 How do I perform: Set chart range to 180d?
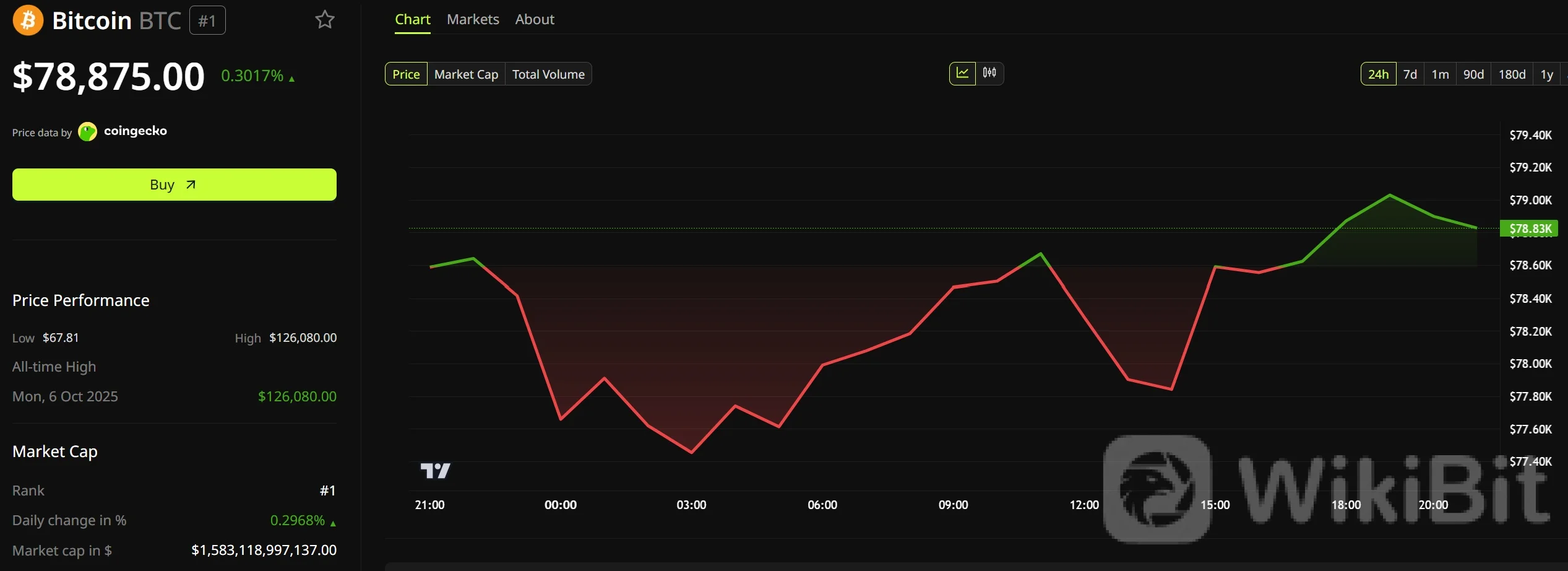pyautogui.click(x=1512, y=74)
